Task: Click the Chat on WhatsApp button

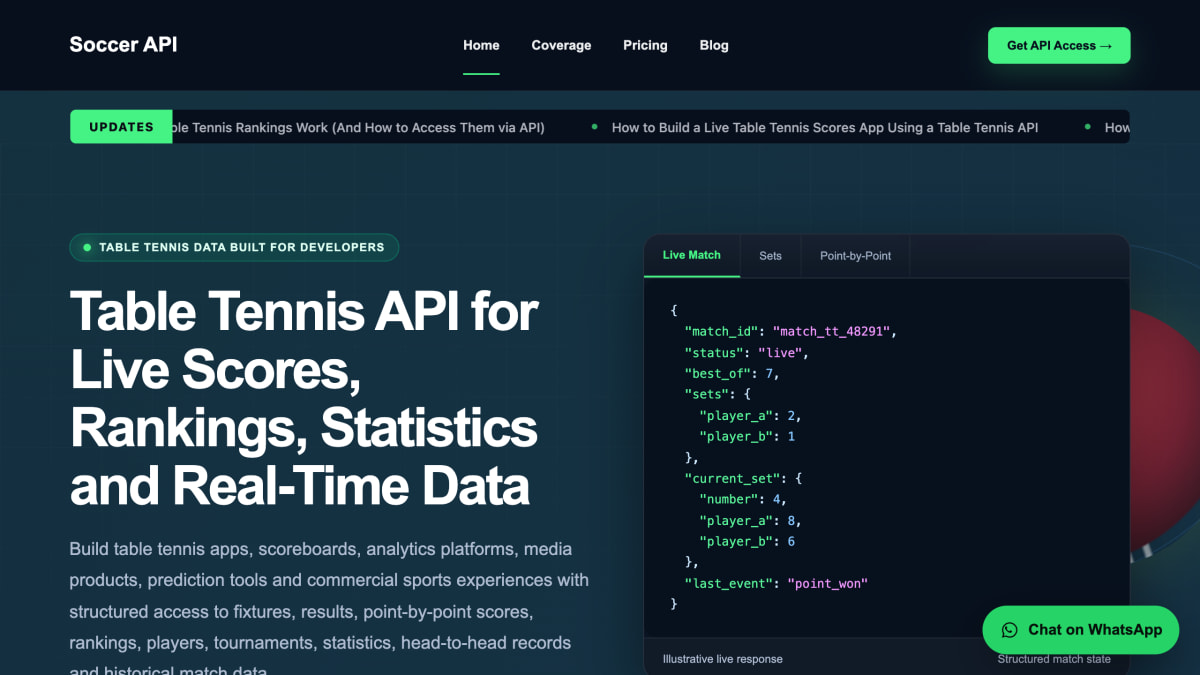Action: click(1081, 630)
